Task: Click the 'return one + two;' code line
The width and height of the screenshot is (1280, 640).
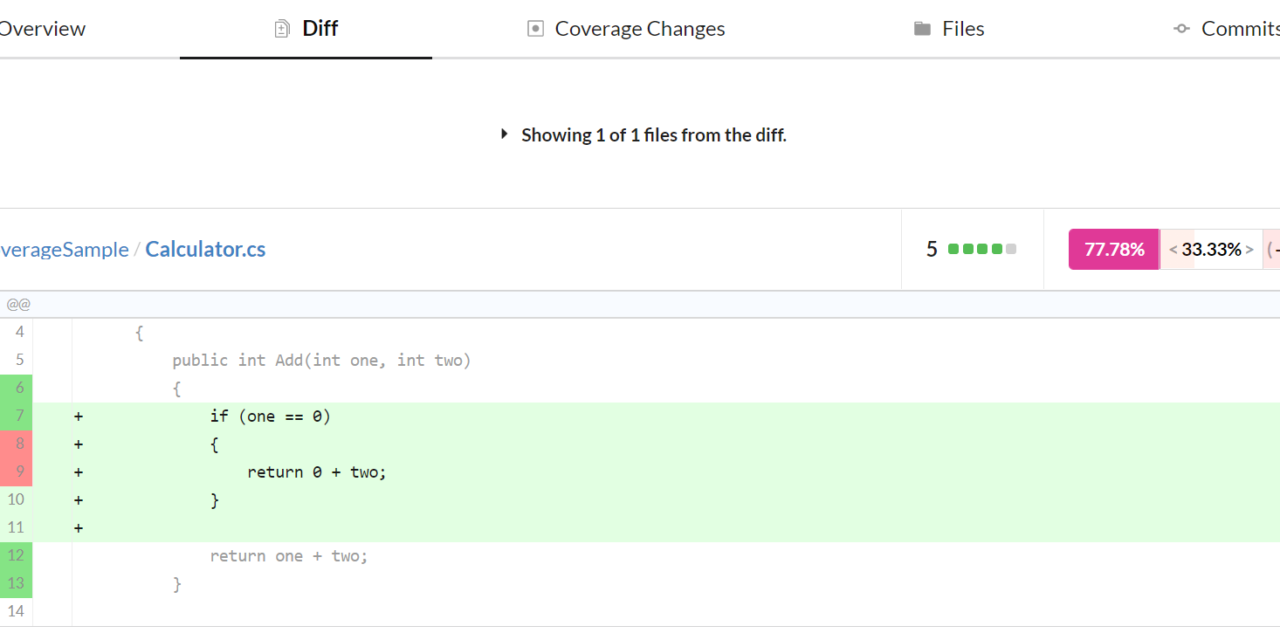Action: (x=289, y=556)
